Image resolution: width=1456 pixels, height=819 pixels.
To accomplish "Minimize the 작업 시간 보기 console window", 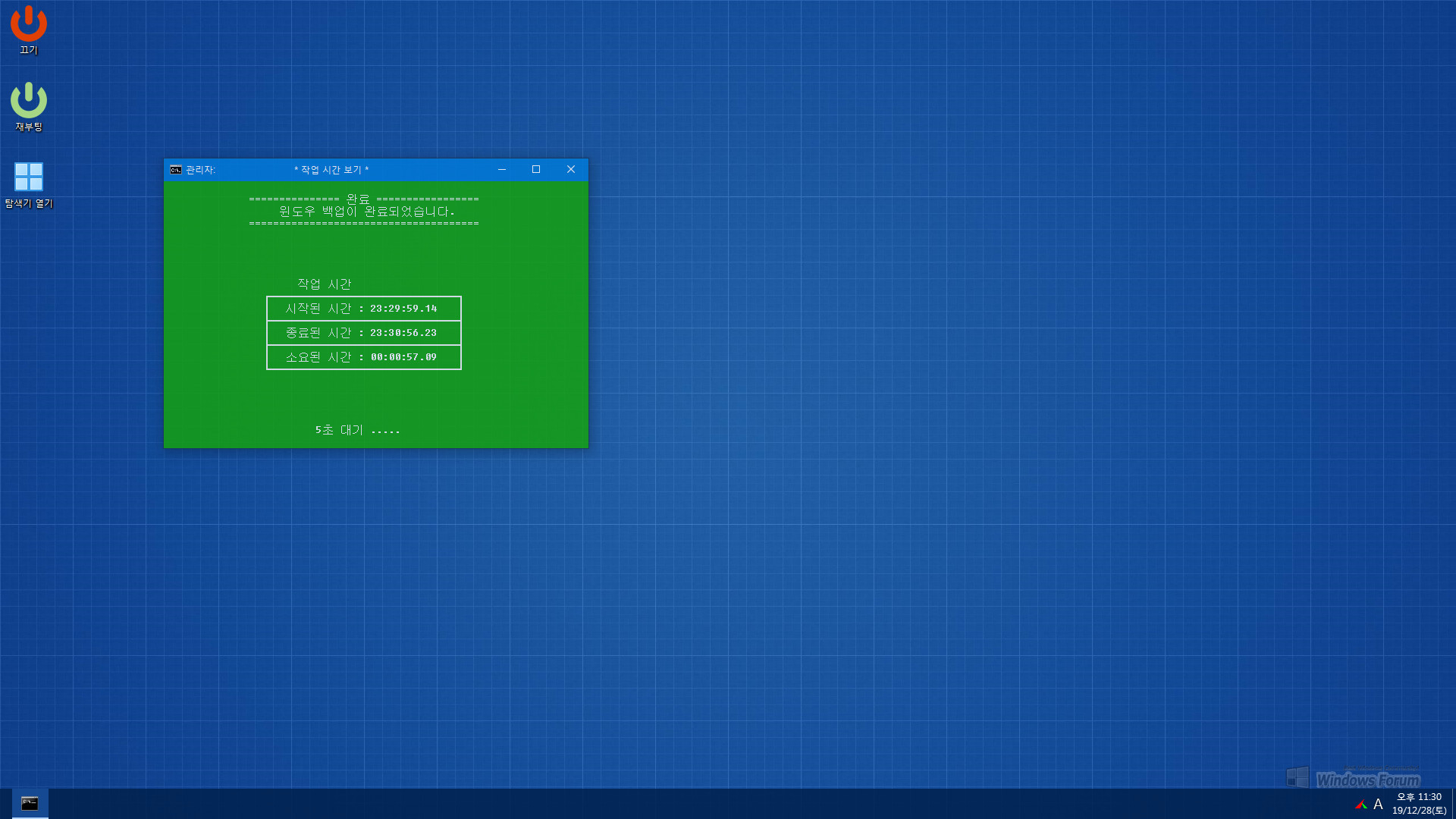I will pyautogui.click(x=502, y=170).
